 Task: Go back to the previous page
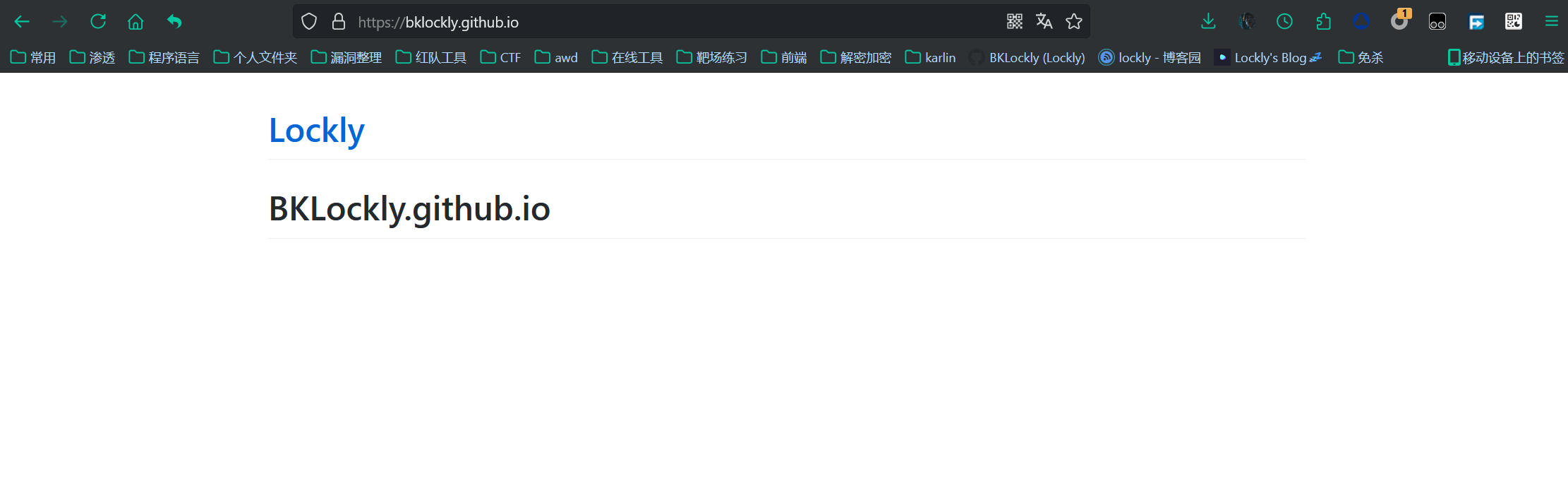point(22,22)
